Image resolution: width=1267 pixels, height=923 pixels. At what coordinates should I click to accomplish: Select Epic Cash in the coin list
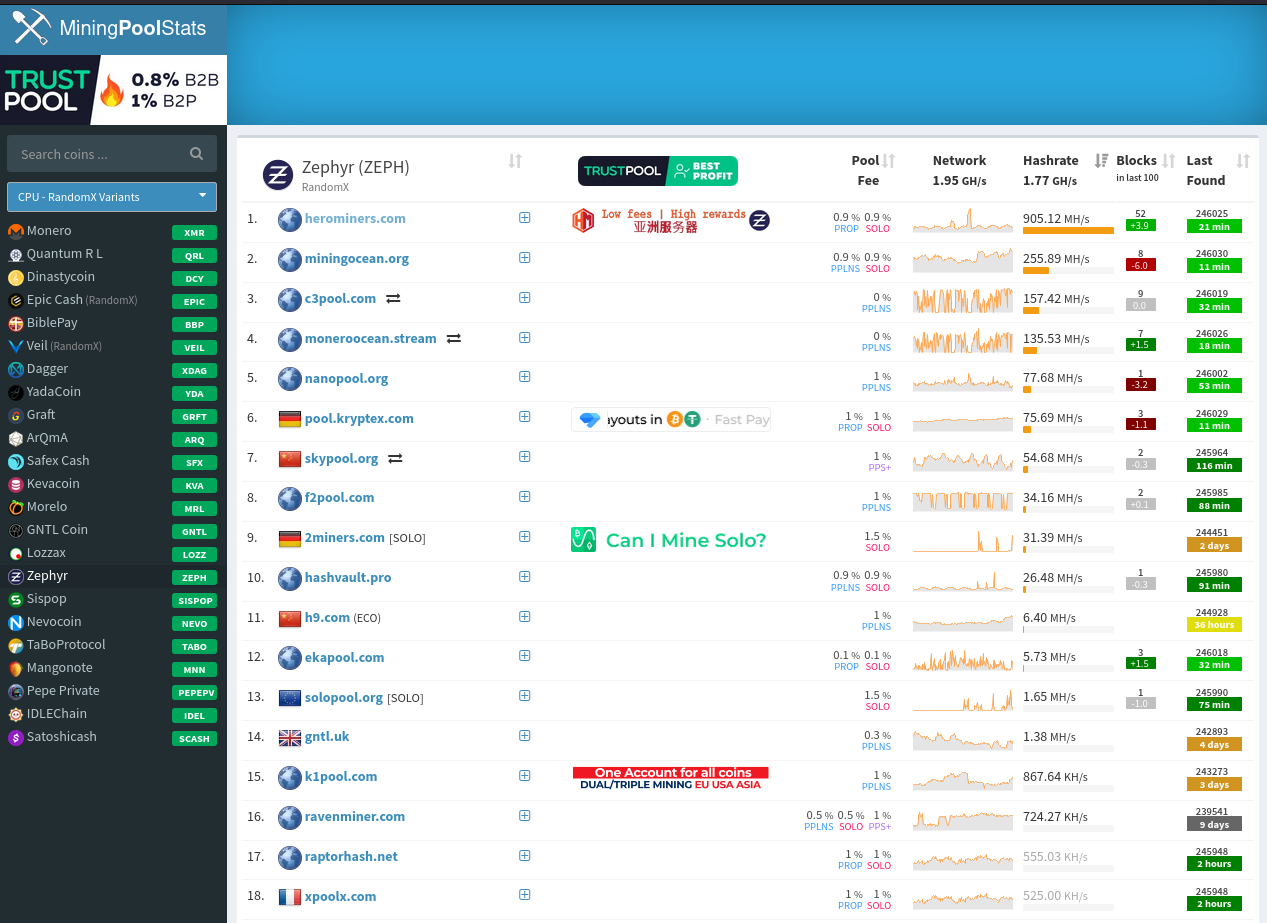(55, 300)
